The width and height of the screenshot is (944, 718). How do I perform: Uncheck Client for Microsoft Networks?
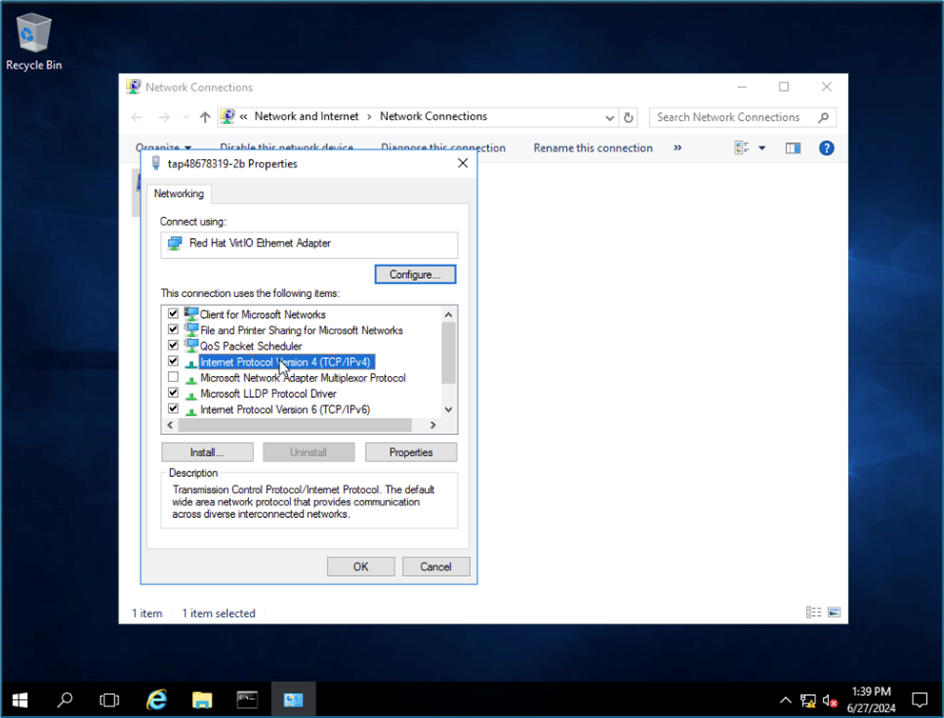pyautogui.click(x=173, y=314)
